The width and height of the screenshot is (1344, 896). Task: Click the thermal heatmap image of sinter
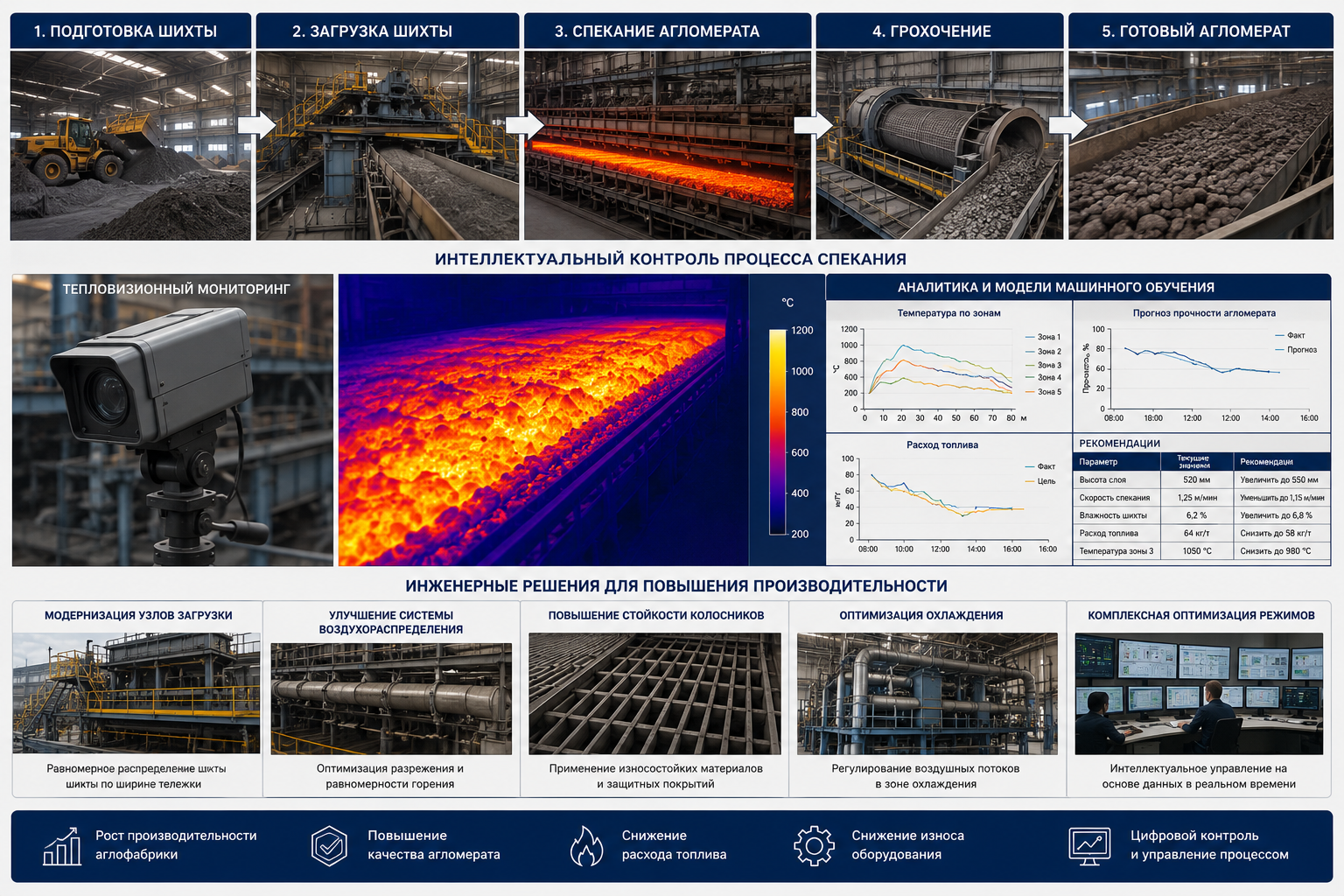(x=543, y=420)
